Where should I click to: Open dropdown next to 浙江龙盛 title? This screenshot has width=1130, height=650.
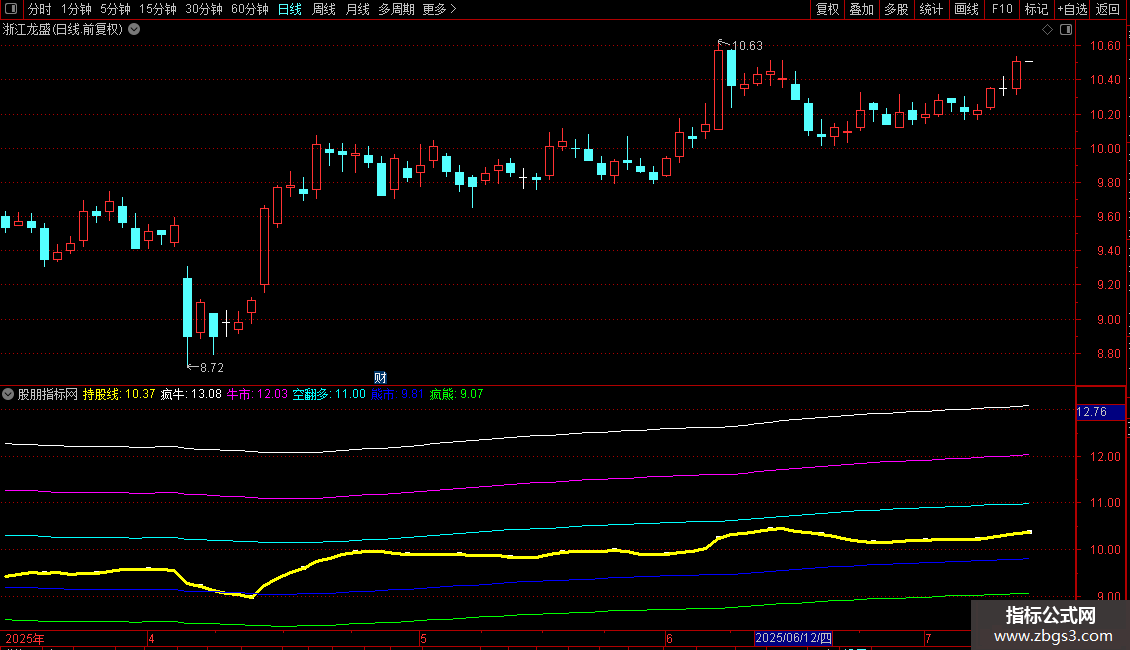tap(134, 29)
